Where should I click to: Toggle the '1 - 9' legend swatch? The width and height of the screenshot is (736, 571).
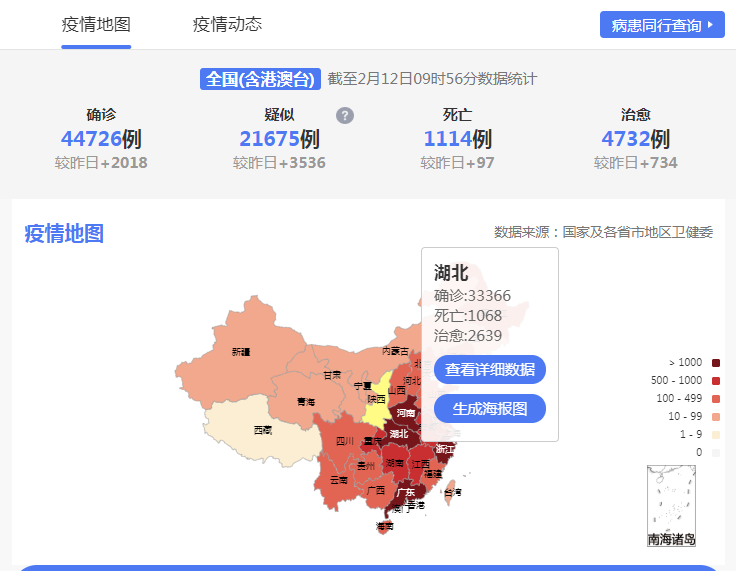[716, 434]
